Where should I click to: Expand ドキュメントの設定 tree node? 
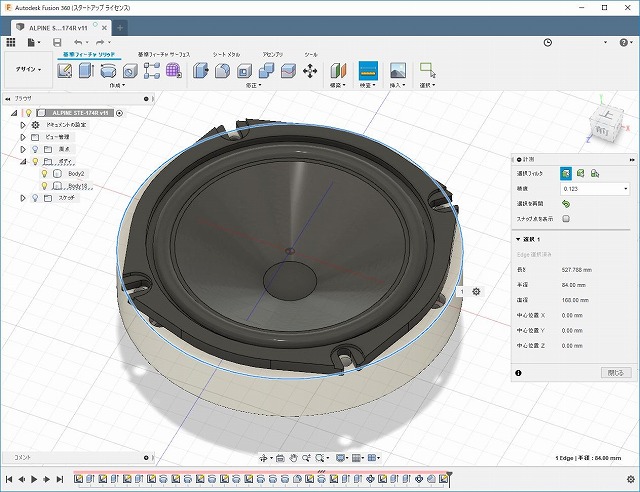[x=23, y=125]
